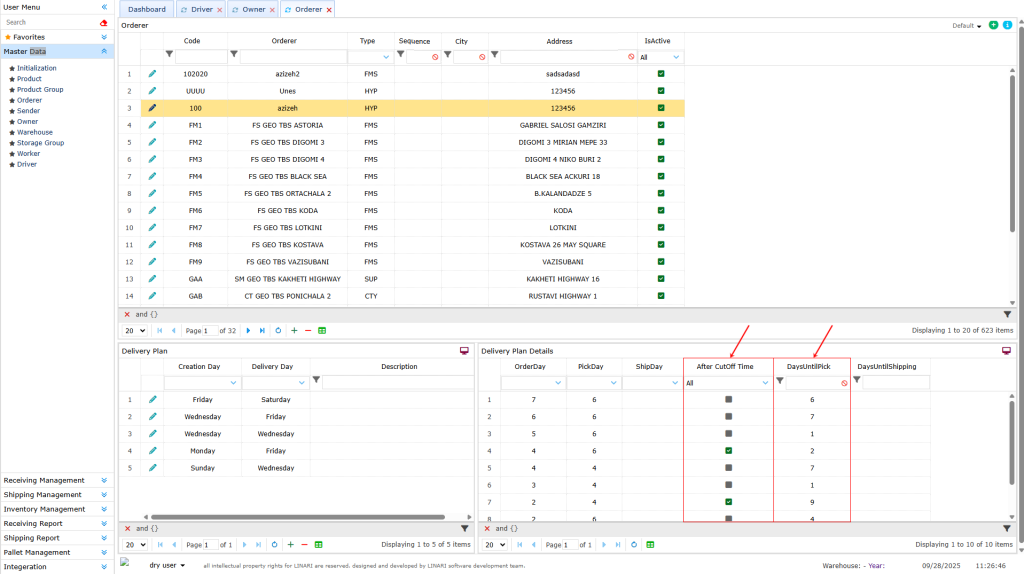
Task: Toggle IsActive checkbox for FS GEO TBS ASTORIA
Action: click(x=660, y=125)
